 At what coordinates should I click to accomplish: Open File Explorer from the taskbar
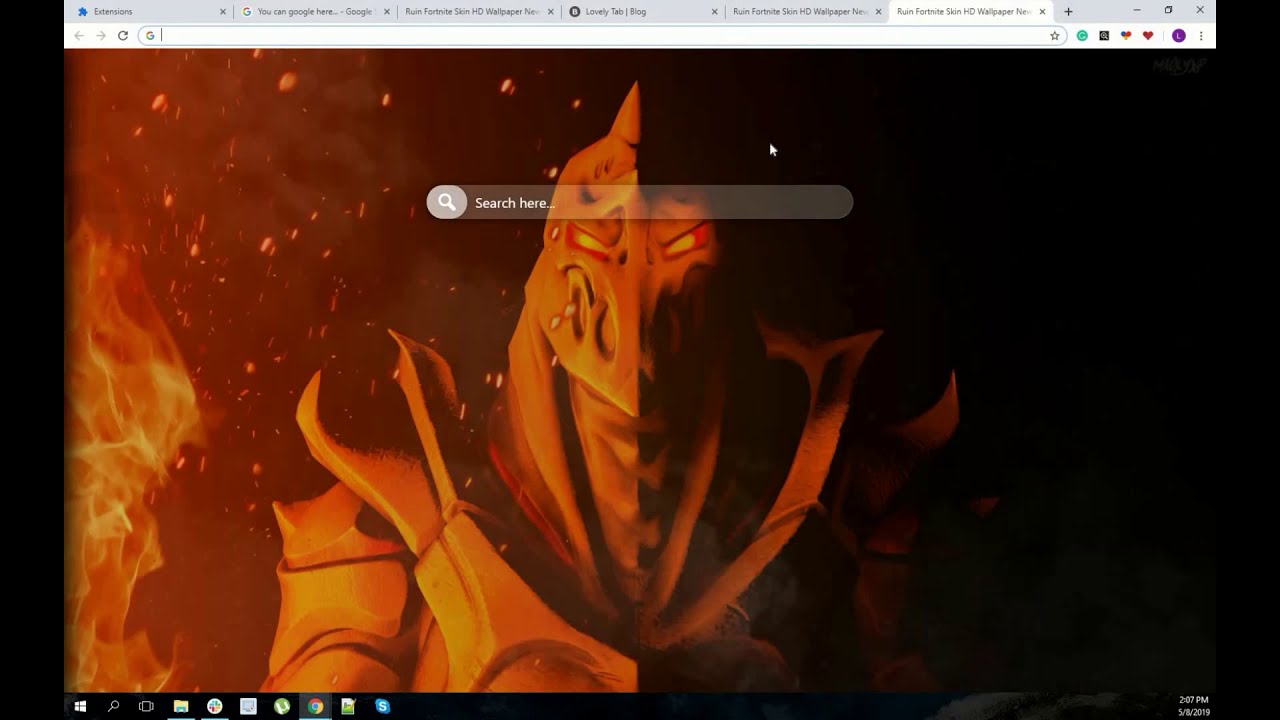coord(181,706)
